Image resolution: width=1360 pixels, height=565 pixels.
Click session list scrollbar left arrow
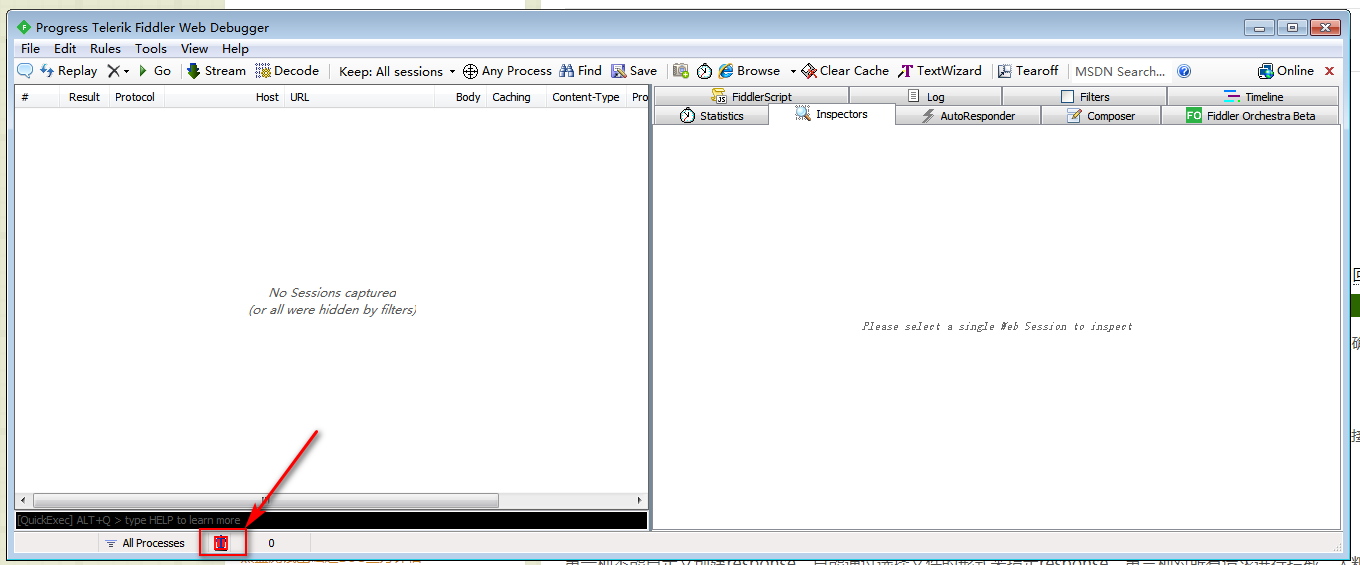point(23,500)
